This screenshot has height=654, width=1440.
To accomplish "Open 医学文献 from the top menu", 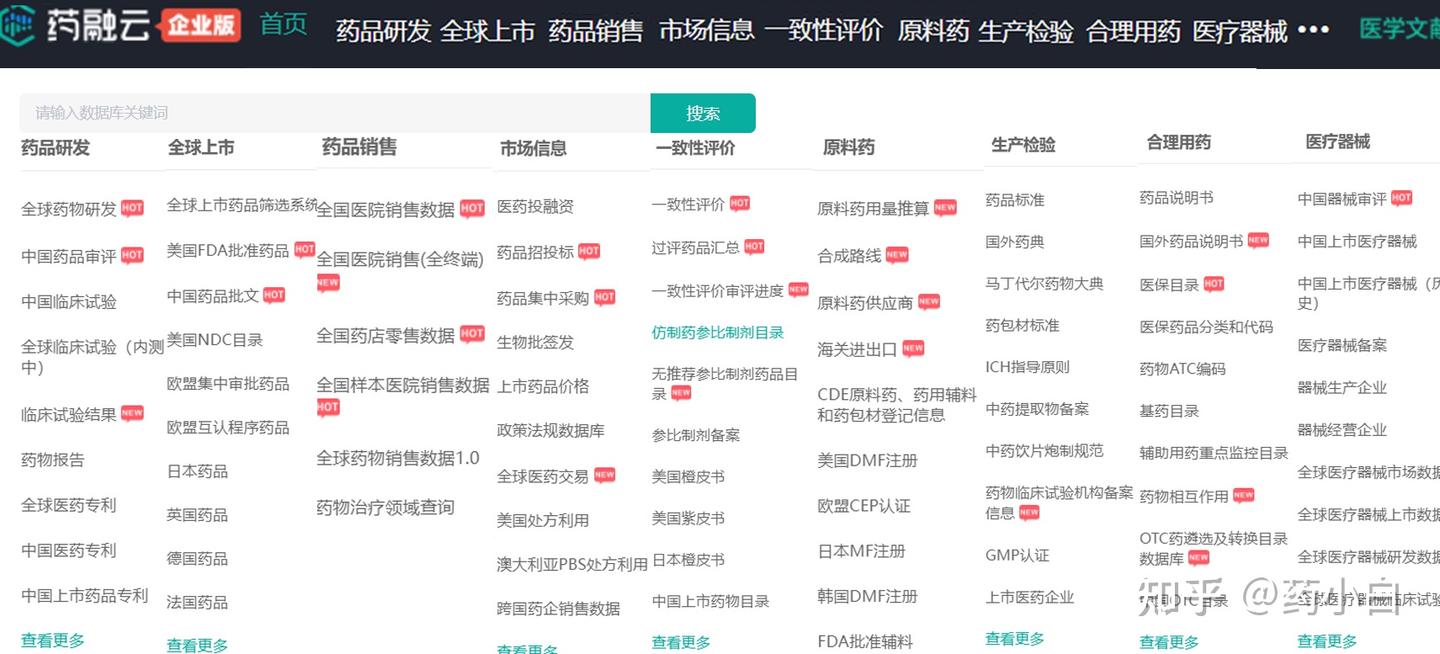I will 1404,29.
